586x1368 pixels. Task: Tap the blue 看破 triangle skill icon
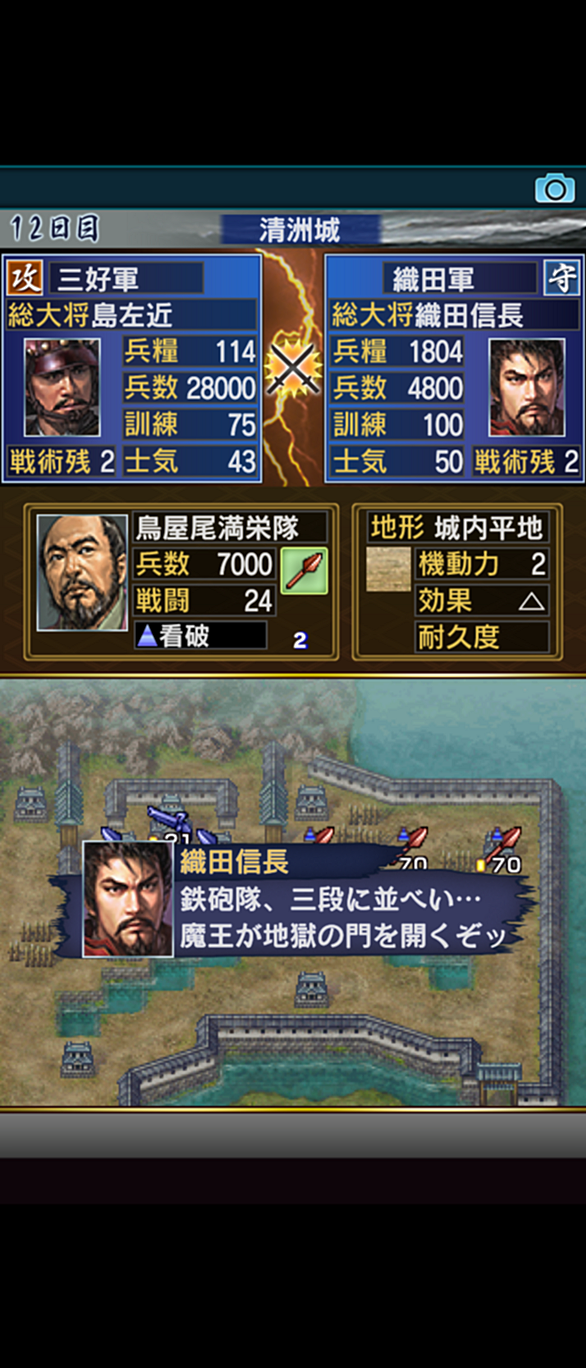click(147, 636)
